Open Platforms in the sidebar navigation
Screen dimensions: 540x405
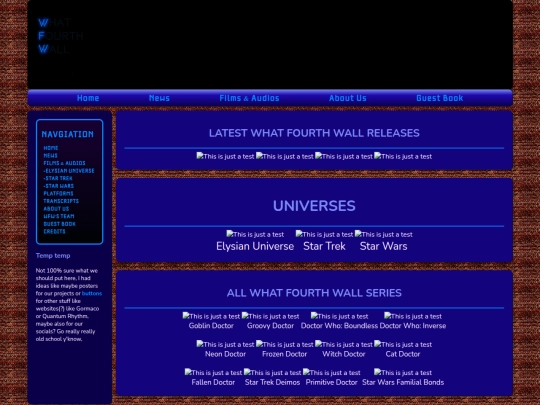tap(58, 194)
